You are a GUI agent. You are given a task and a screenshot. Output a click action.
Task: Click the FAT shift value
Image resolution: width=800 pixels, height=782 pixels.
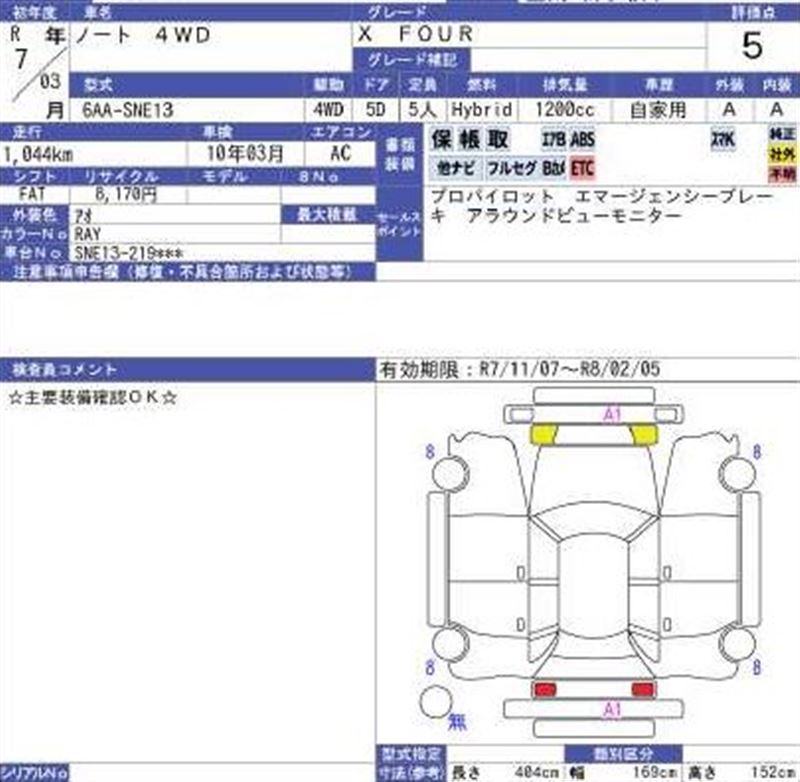point(32,194)
